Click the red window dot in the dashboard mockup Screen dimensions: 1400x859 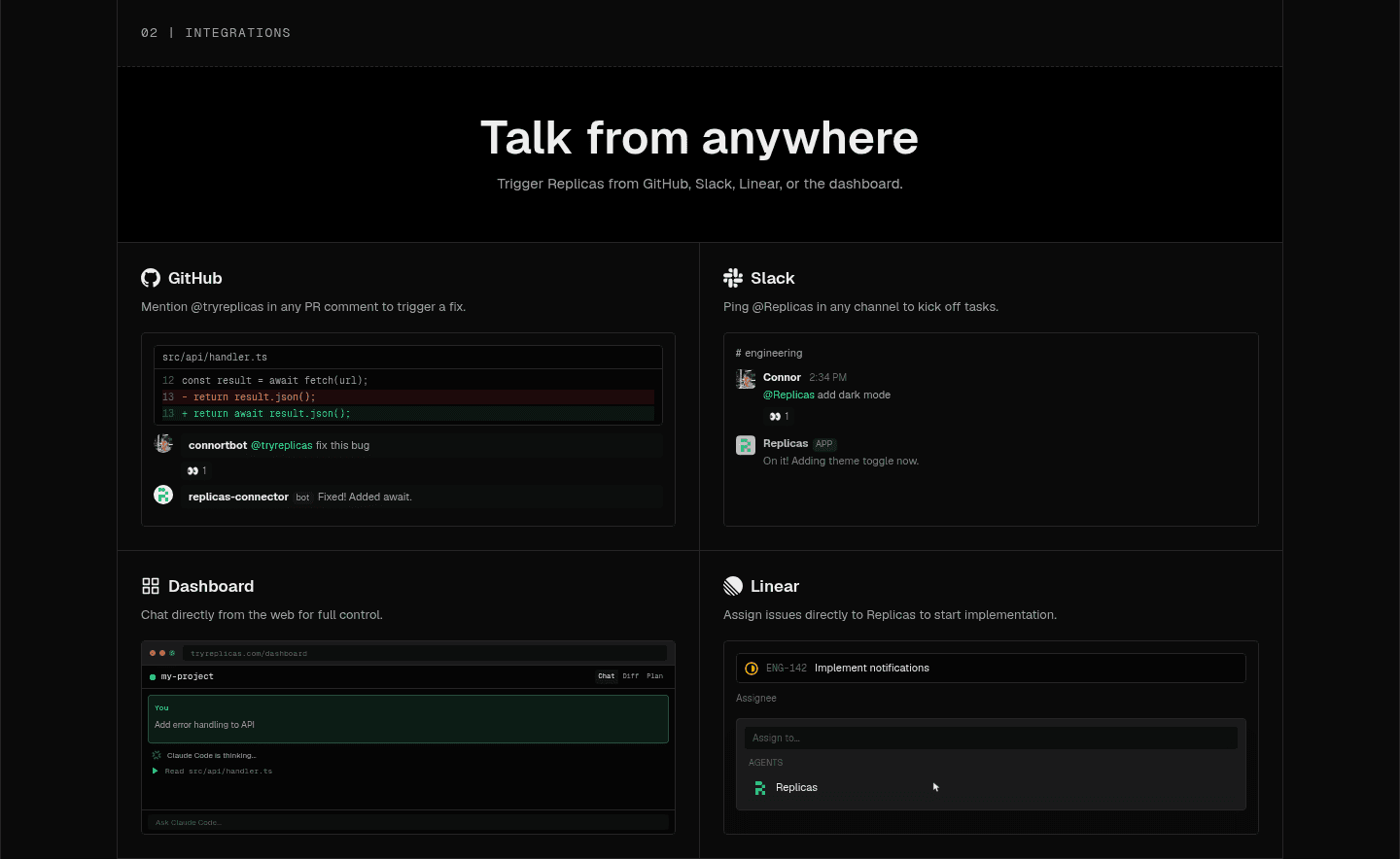click(x=153, y=653)
